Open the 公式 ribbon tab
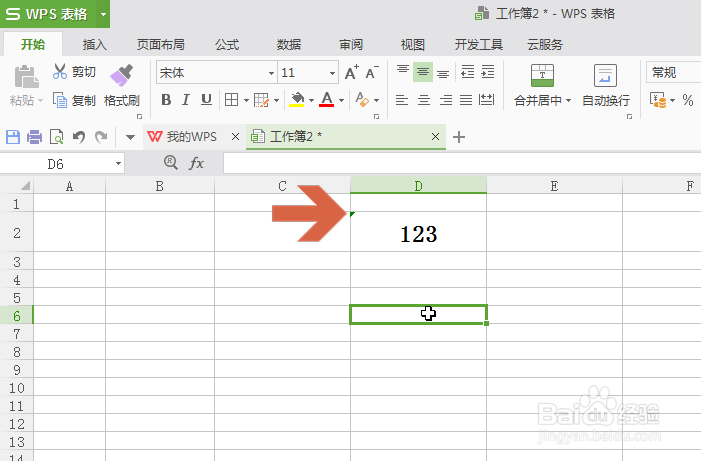 (227, 44)
